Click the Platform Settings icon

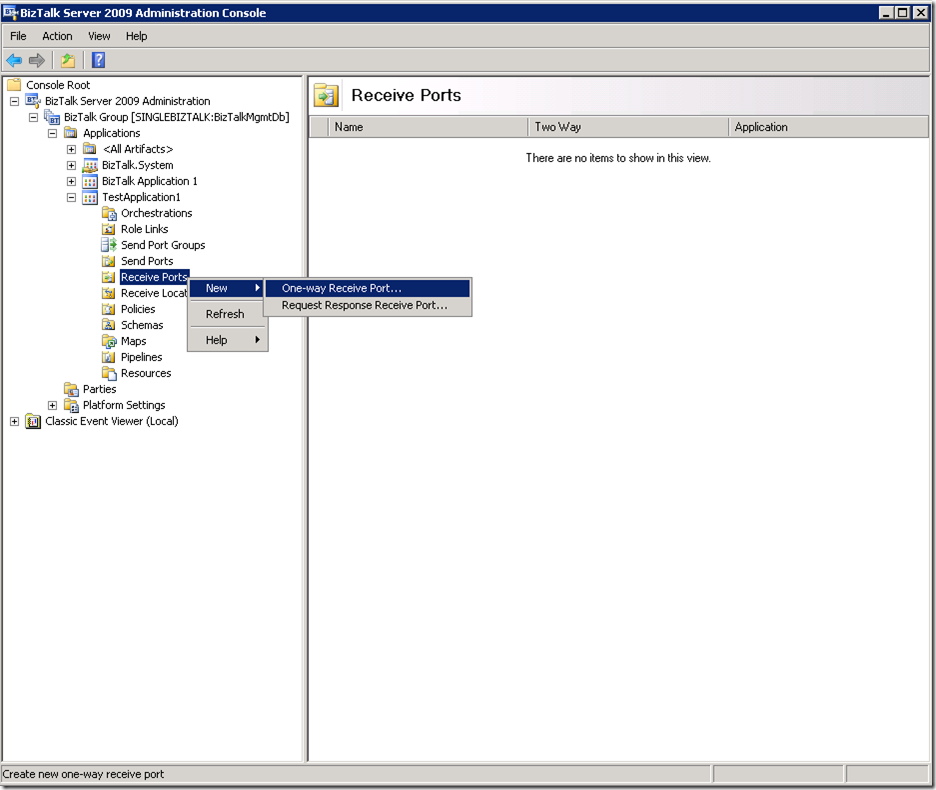(x=71, y=405)
